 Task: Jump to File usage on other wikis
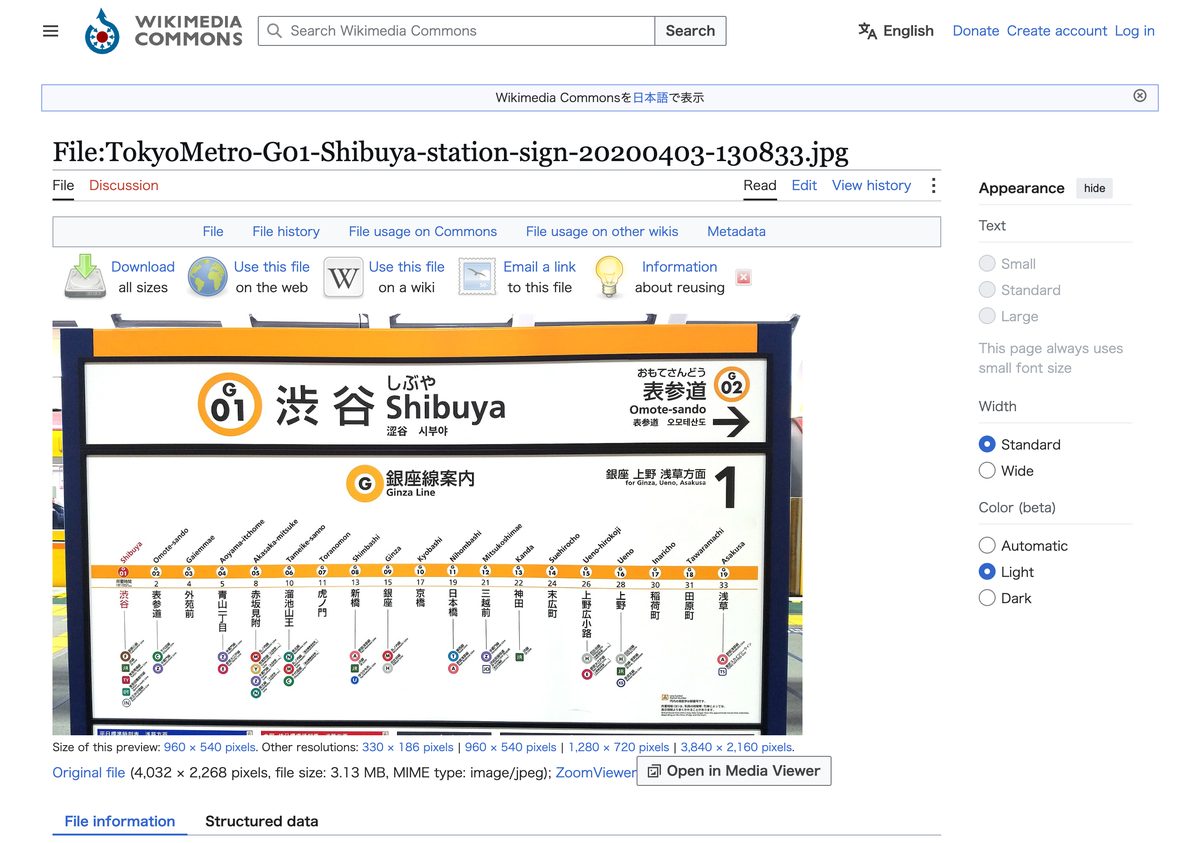click(602, 231)
